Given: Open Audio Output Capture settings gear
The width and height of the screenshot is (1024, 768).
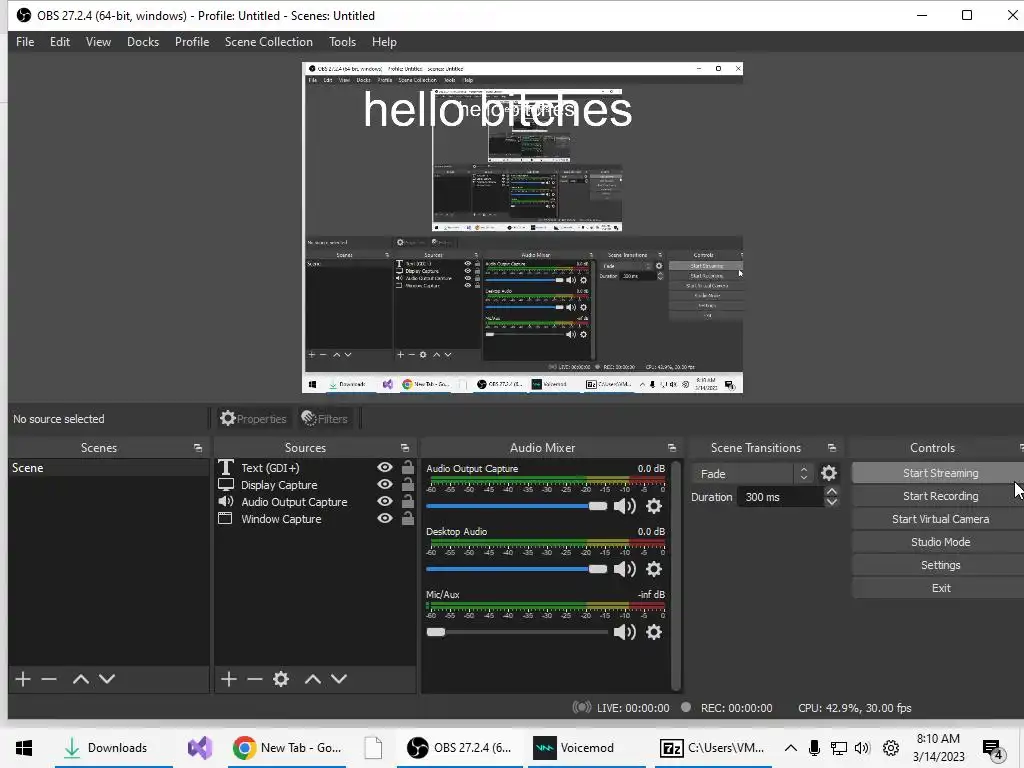Looking at the screenshot, I should 654,506.
